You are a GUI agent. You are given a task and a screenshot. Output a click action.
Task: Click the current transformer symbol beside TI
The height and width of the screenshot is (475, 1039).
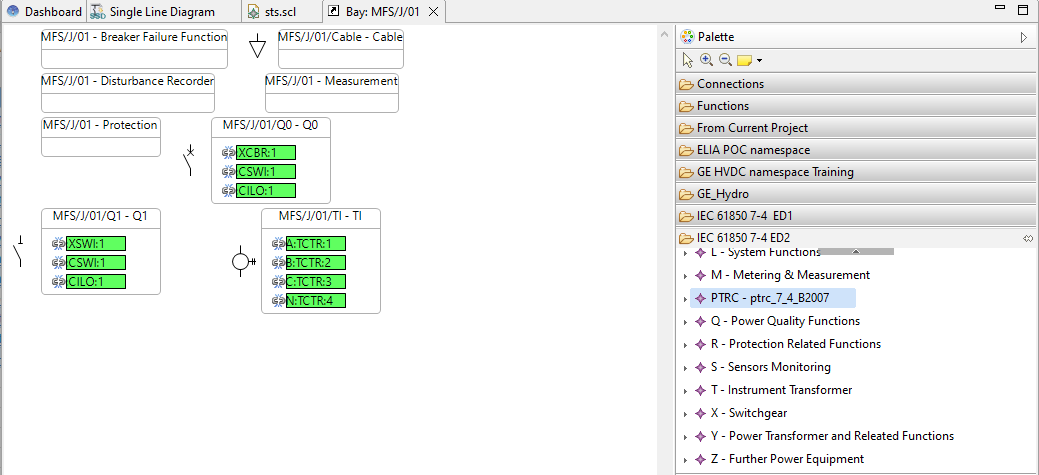(240, 261)
